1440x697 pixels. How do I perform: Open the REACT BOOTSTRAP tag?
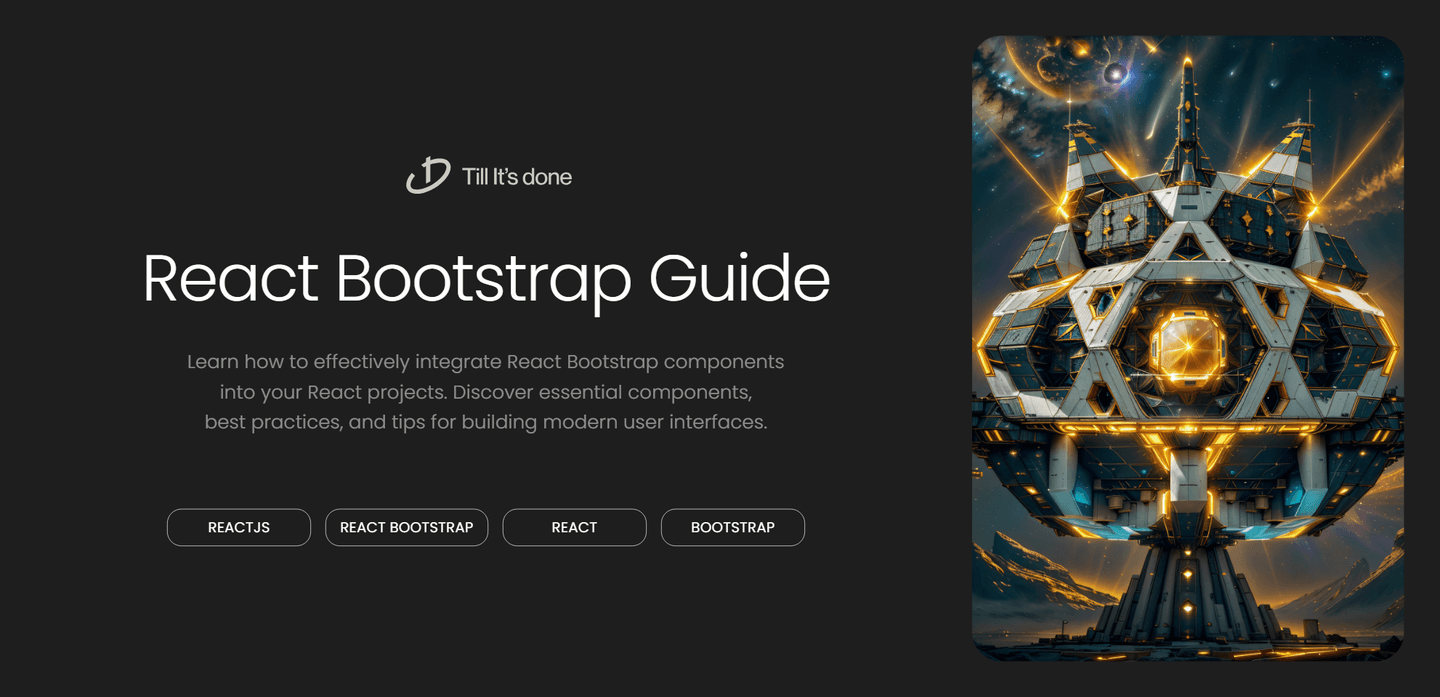[407, 527]
